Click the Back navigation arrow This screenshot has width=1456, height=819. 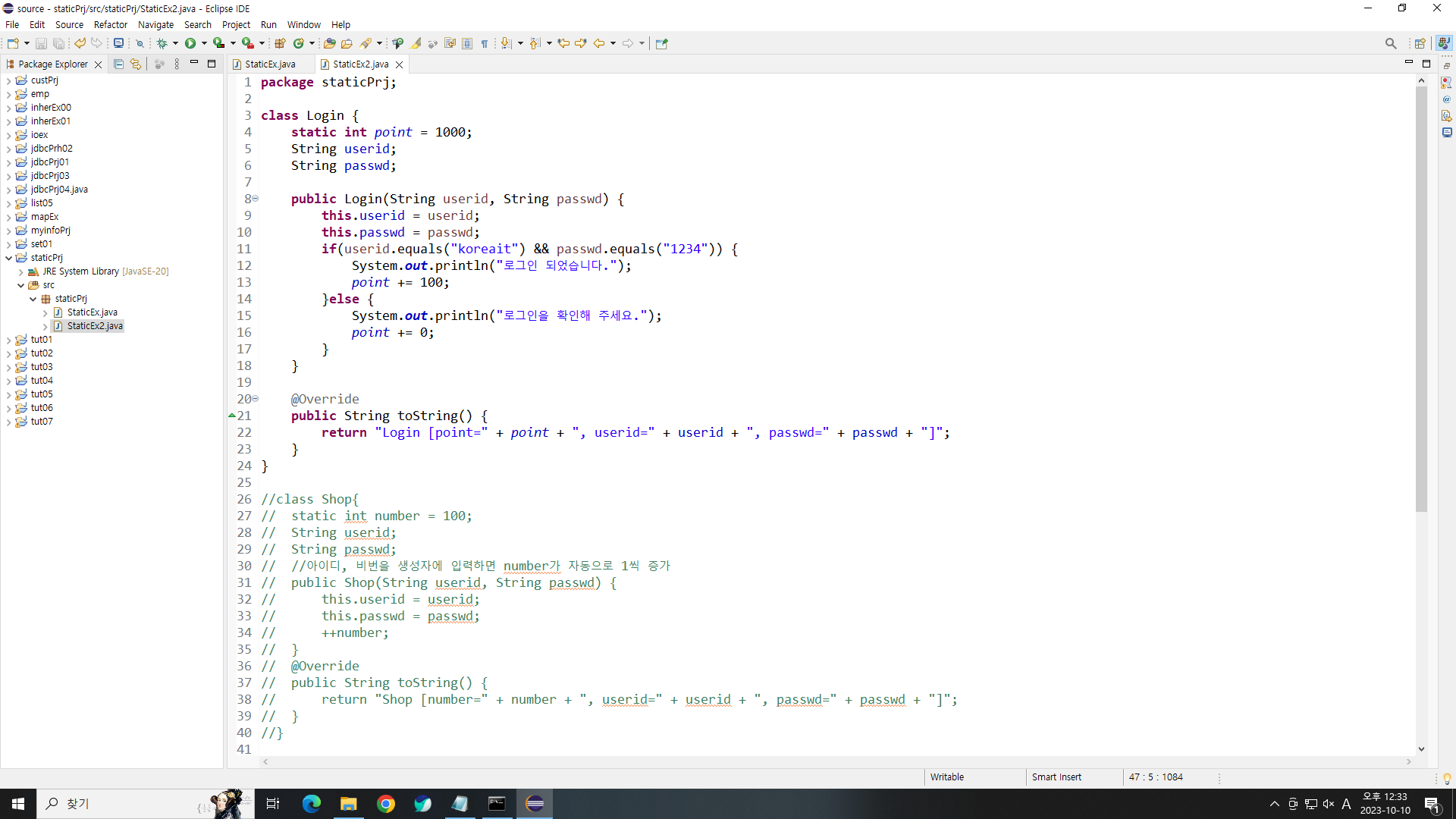click(x=598, y=43)
